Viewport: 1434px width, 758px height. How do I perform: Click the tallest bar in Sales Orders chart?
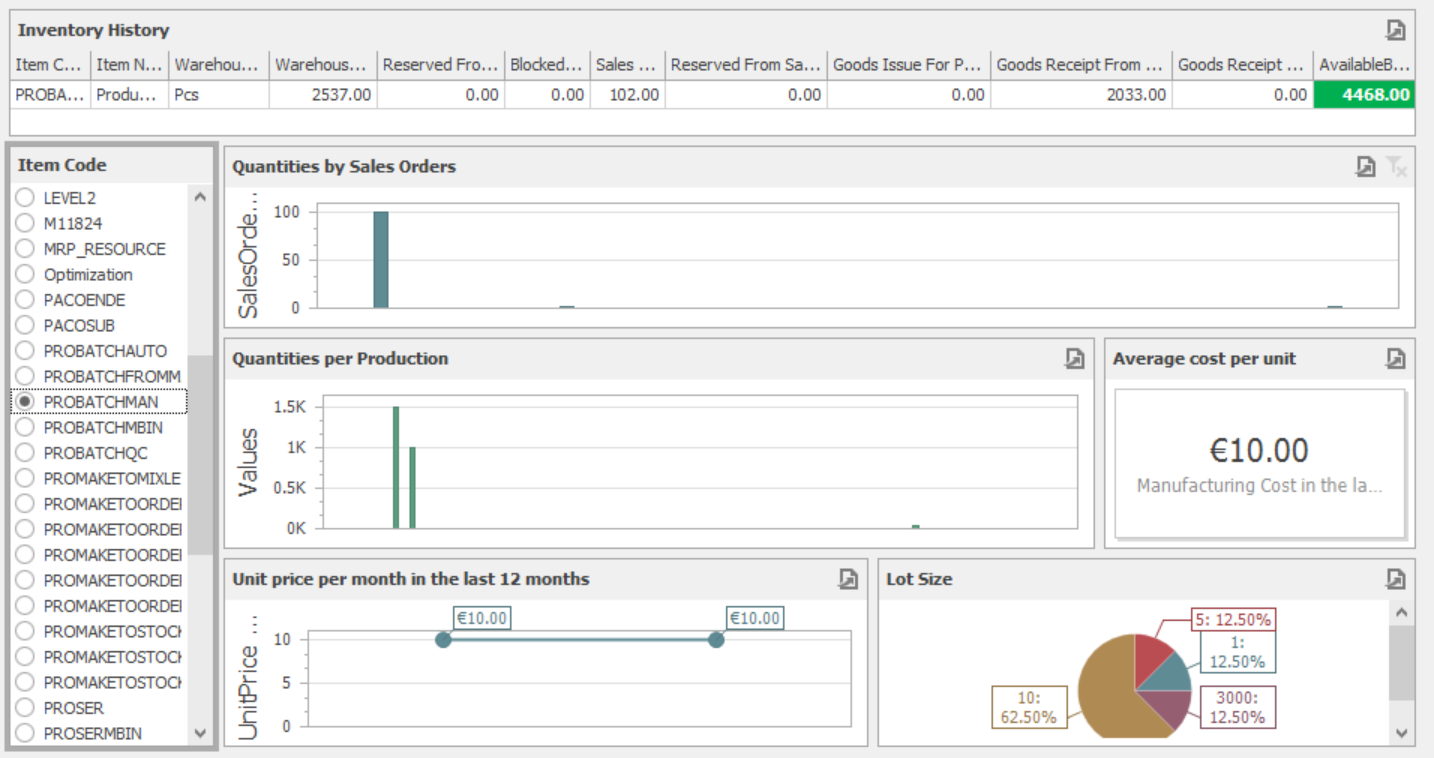click(x=380, y=260)
